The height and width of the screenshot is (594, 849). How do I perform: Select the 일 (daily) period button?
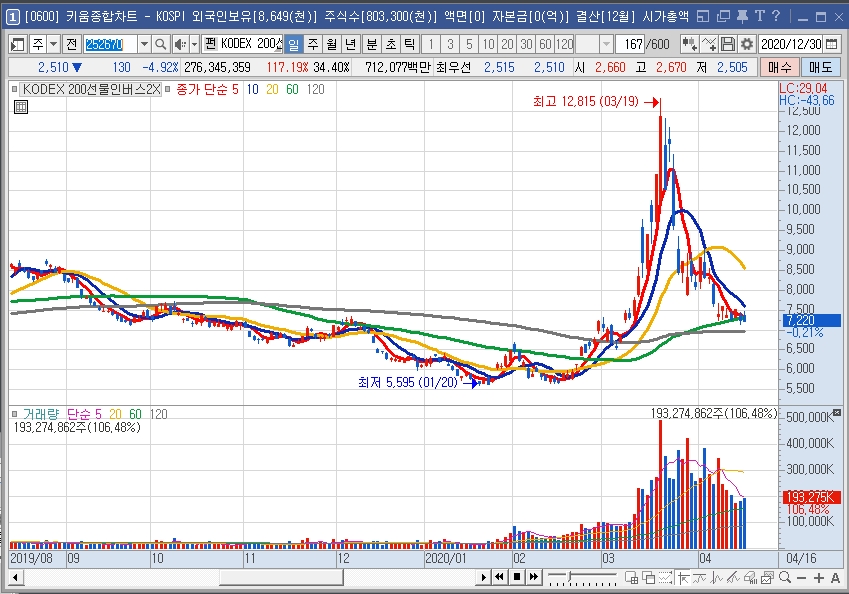[x=293, y=44]
